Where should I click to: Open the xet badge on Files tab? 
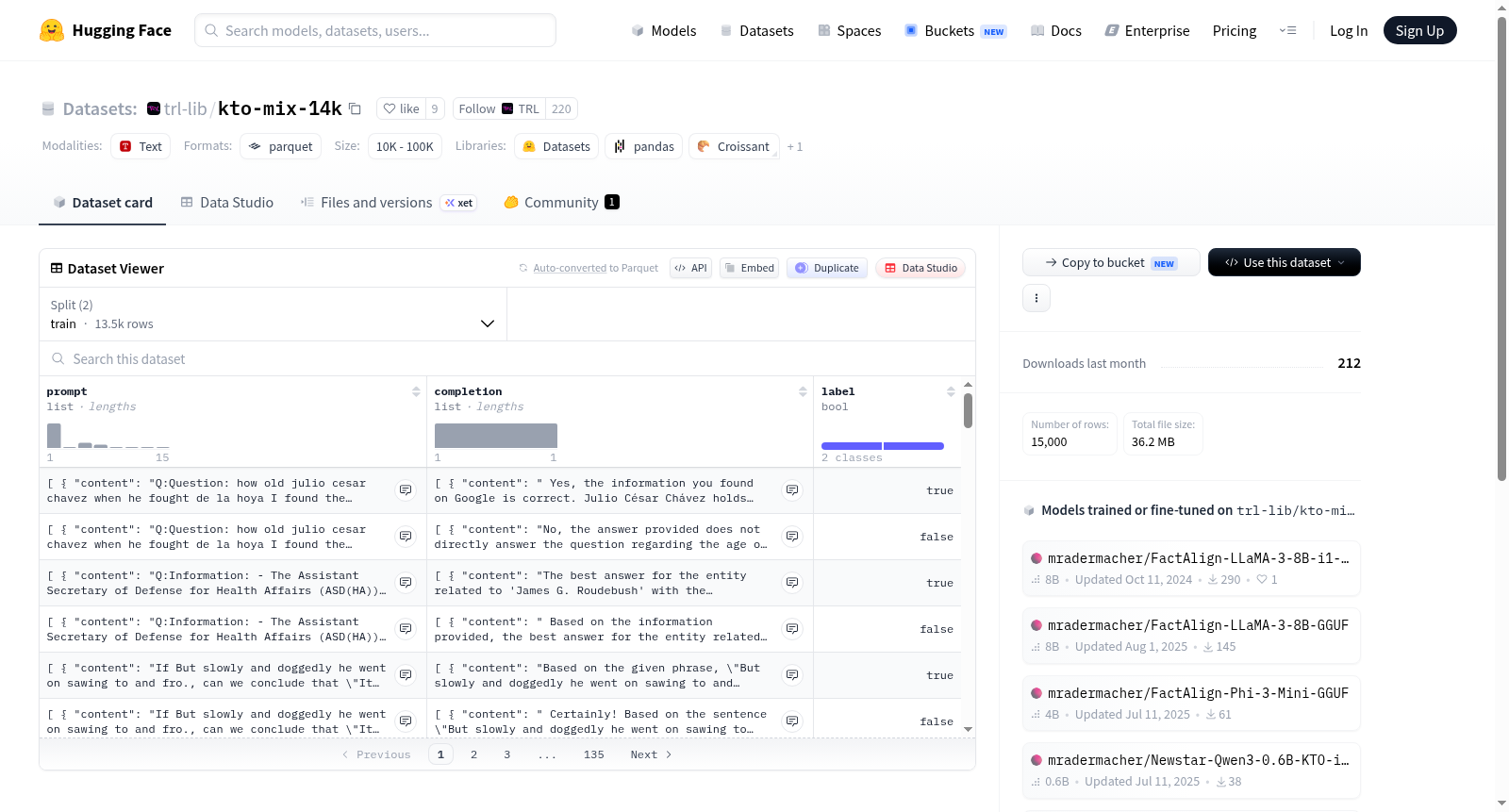(459, 203)
